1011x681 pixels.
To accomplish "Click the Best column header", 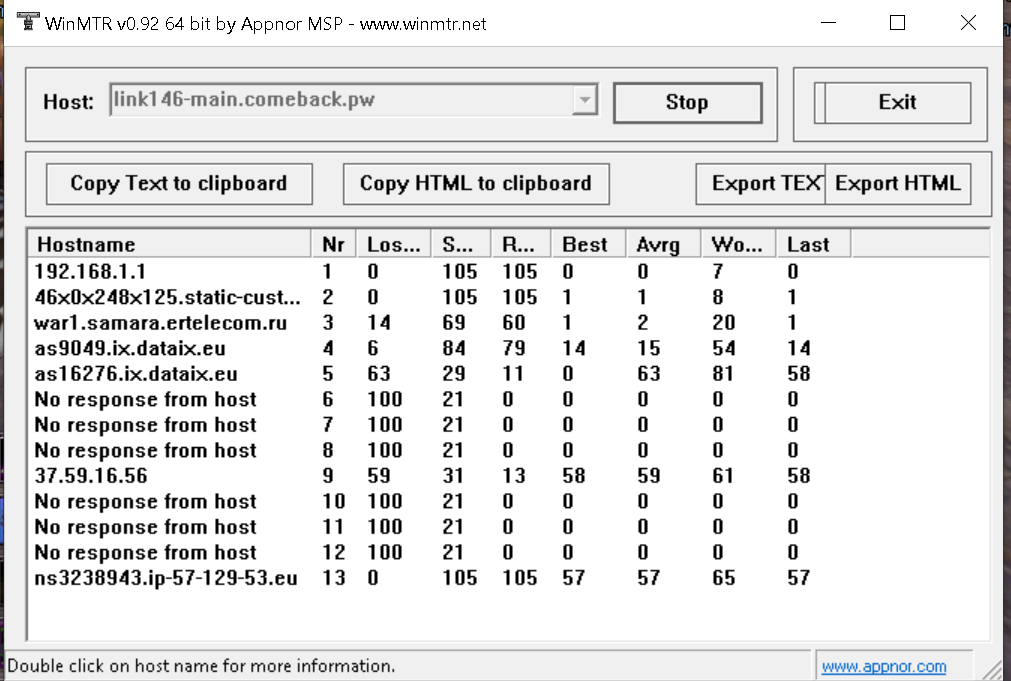I will point(588,245).
